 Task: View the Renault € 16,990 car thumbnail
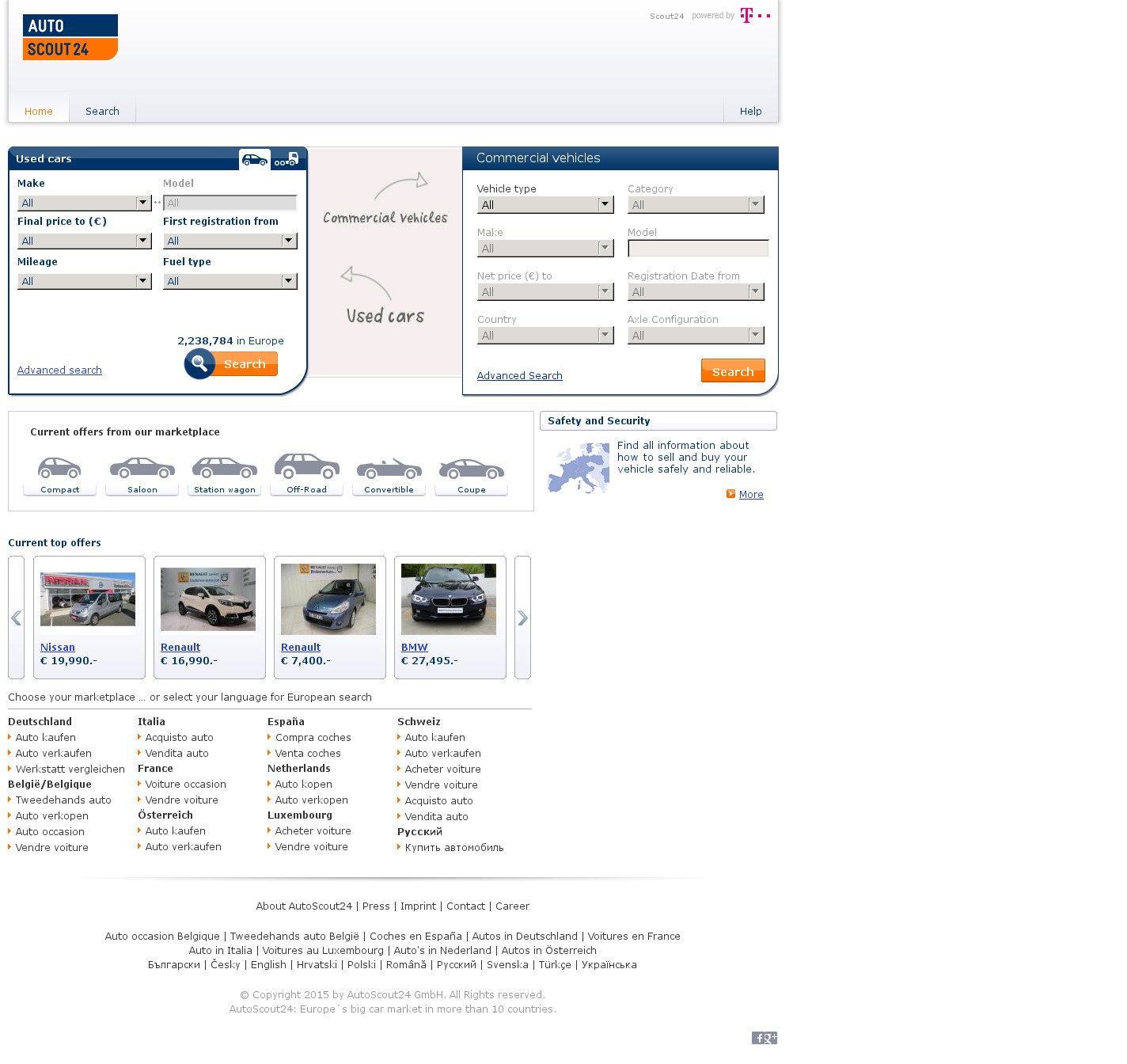tap(208, 599)
